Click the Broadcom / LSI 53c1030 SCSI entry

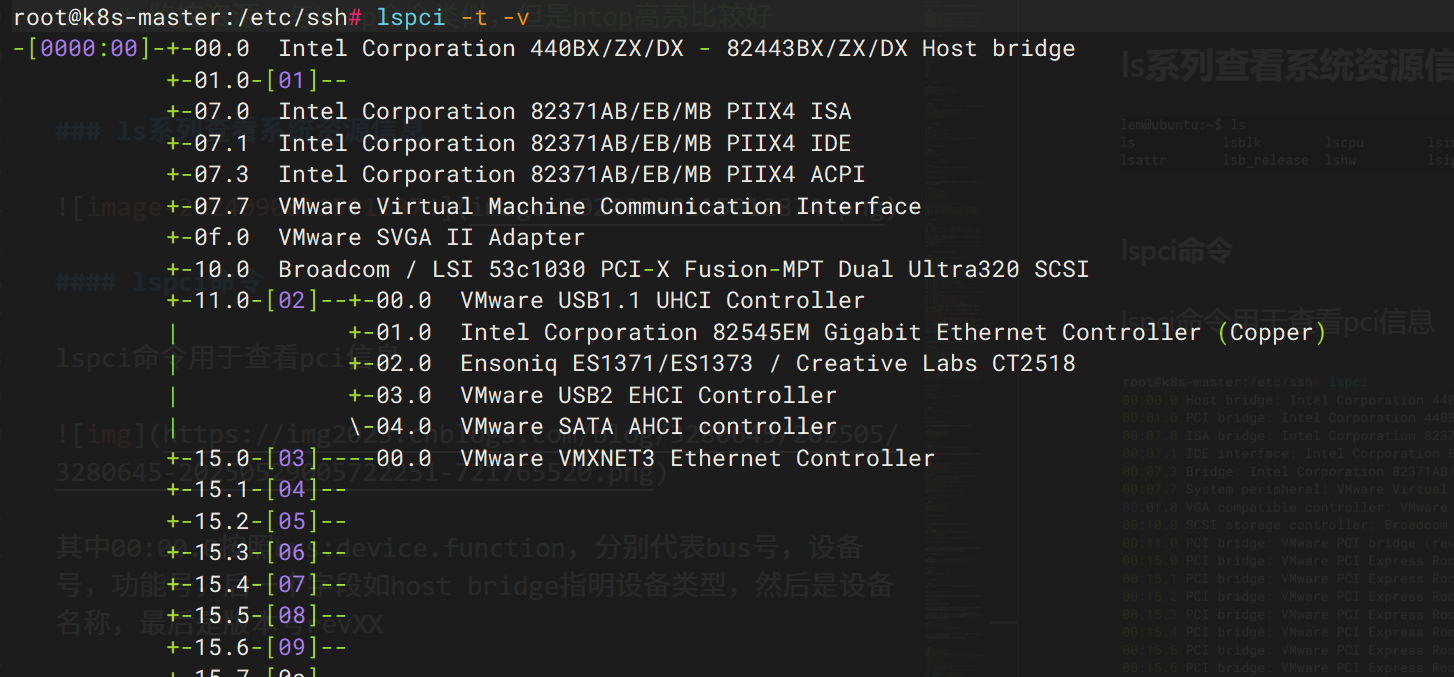[x=683, y=270]
